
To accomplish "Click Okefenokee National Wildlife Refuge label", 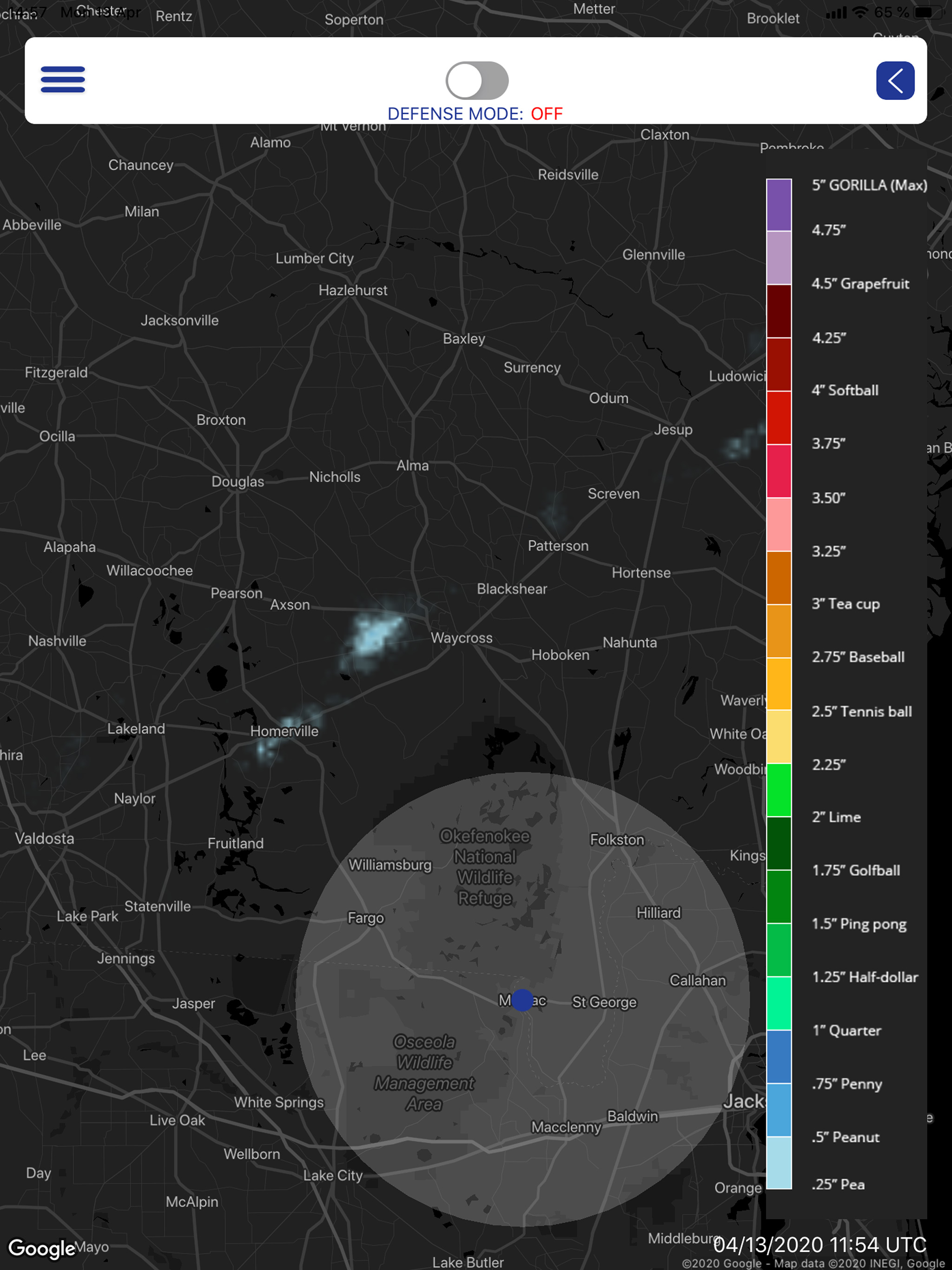I will click(485, 867).
